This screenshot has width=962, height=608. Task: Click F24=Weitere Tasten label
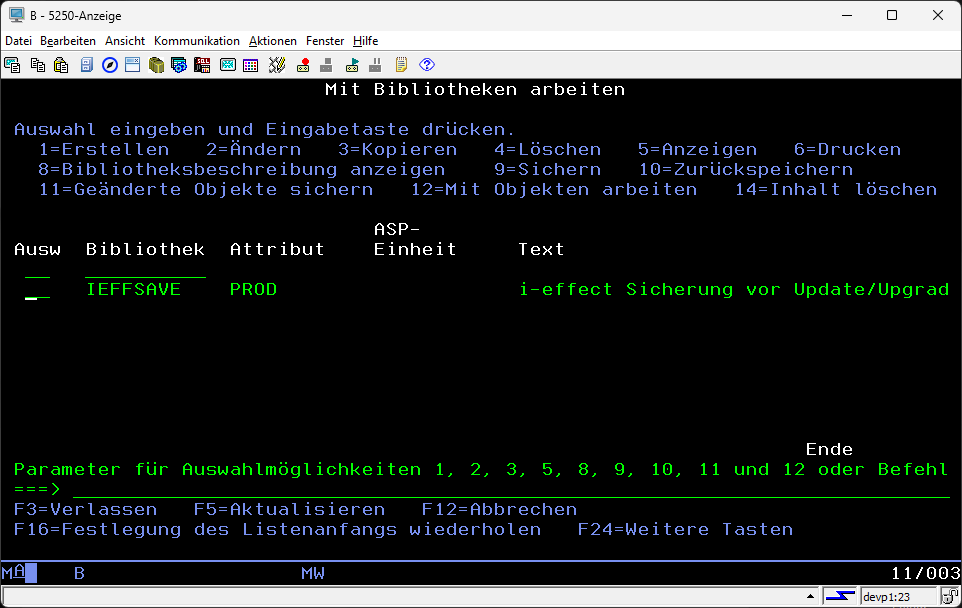pos(685,529)
